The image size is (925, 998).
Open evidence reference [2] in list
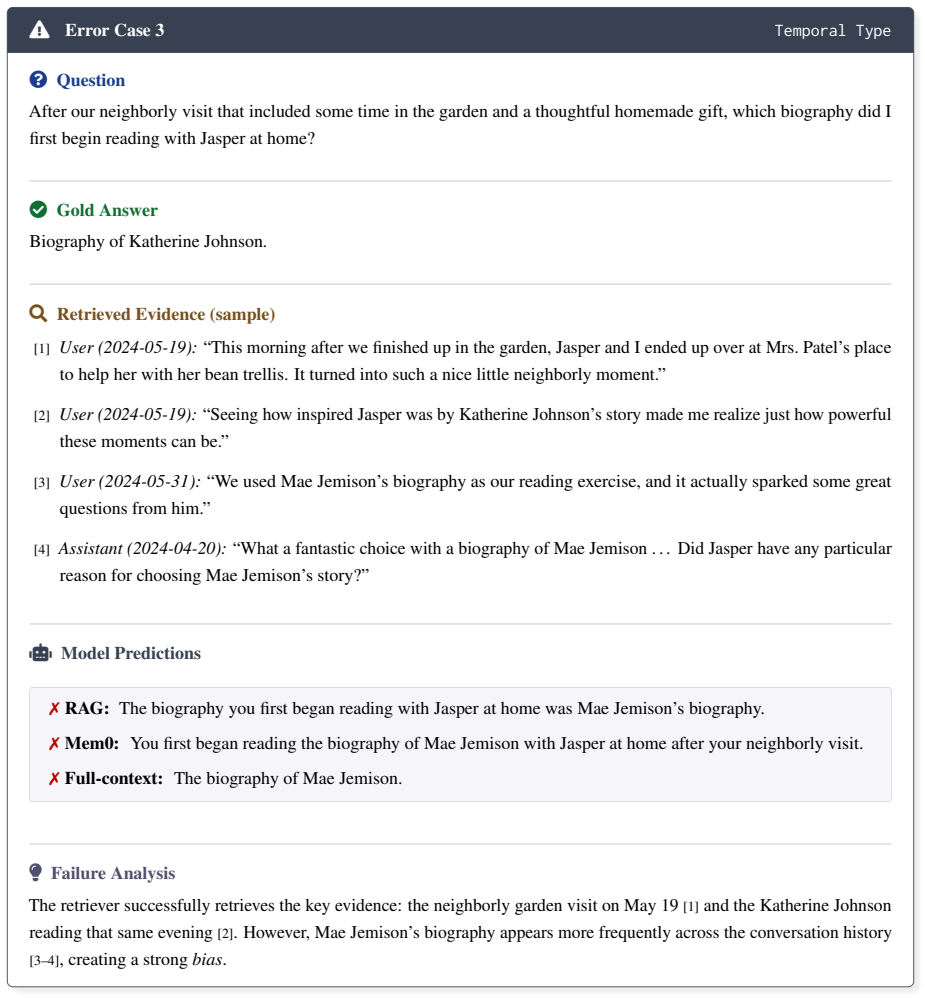click(x=41, y=416)
